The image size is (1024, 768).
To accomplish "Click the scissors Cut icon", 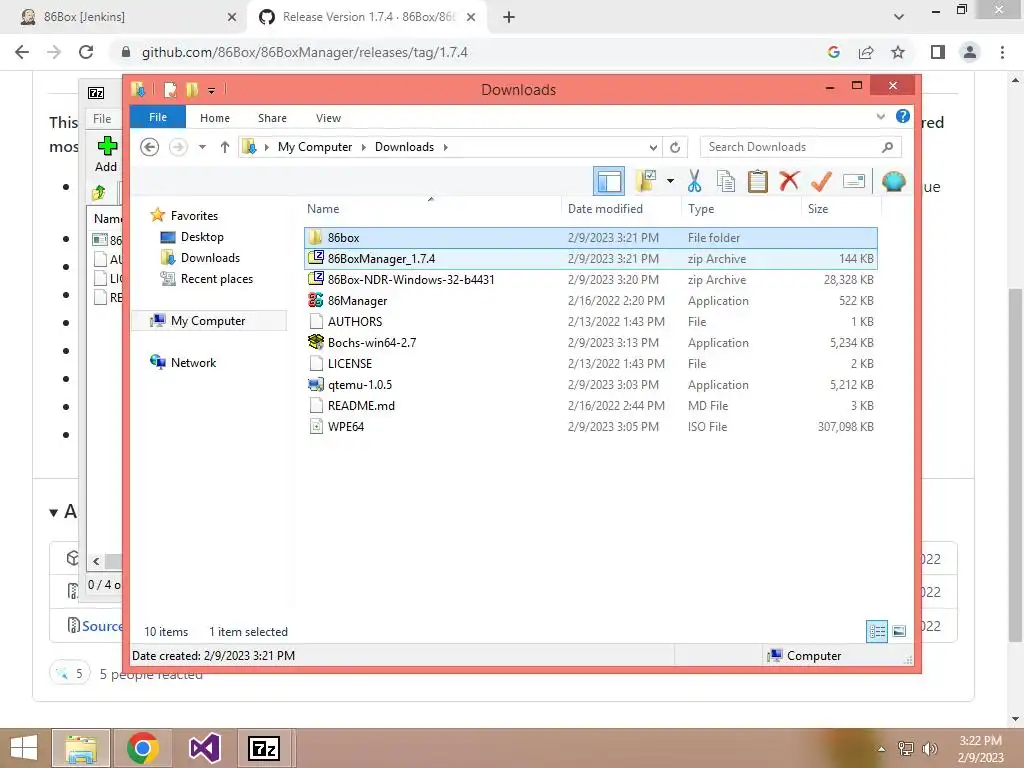I will 694,181.
